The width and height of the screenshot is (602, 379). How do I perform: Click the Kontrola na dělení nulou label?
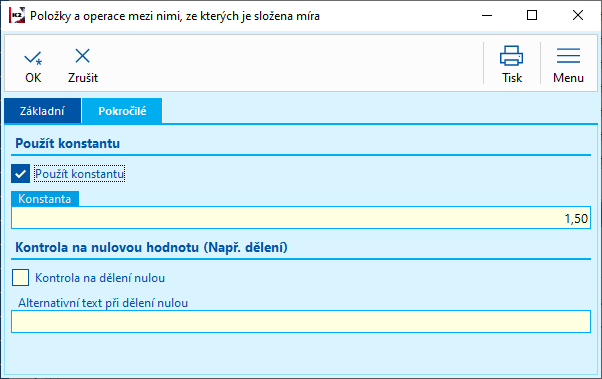[100, 278]
